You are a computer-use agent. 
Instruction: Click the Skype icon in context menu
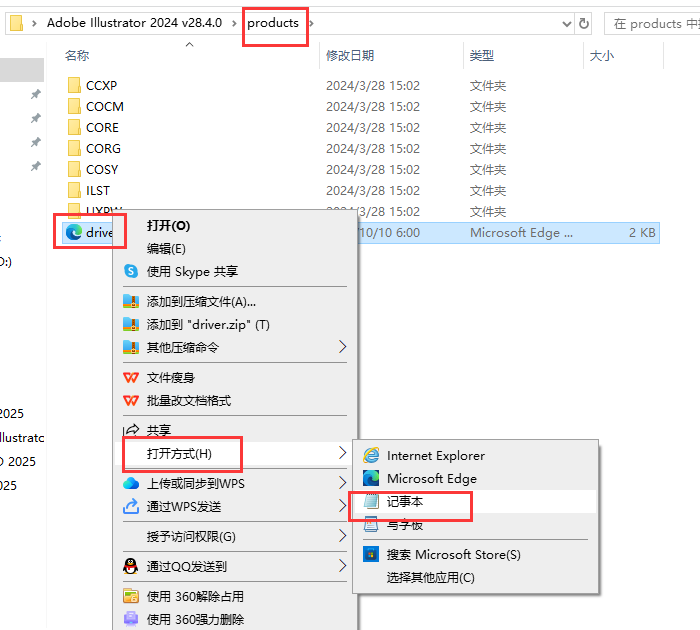click(131, 271)
